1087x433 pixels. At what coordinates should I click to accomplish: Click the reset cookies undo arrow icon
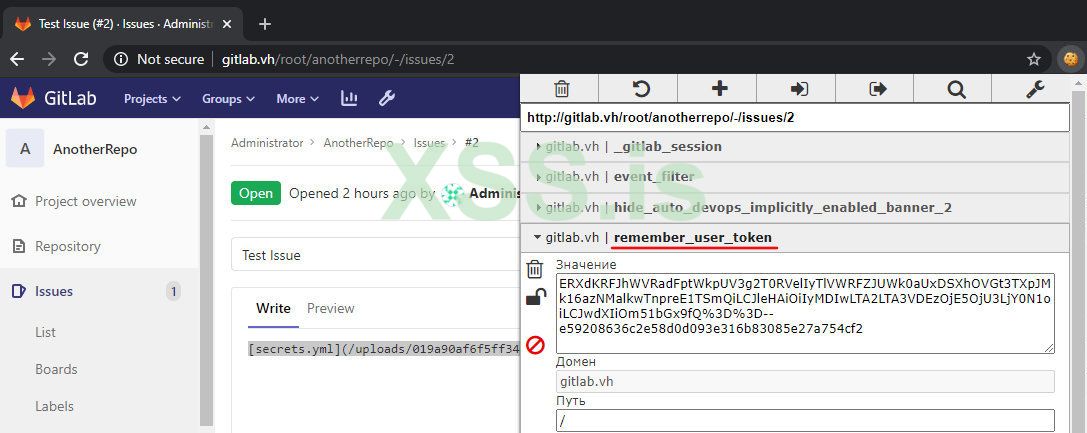tap(641, 89)
